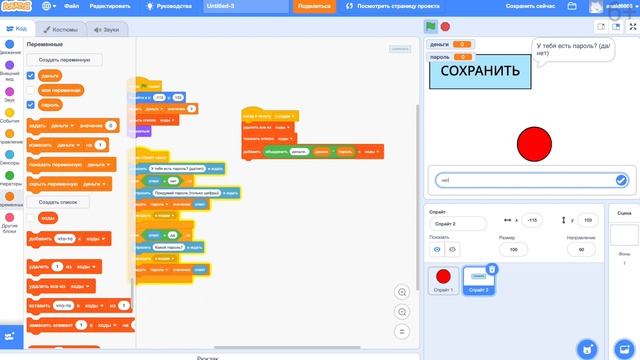Click Сохранить сейчас
This screenshot has height=360, width=640.
pyautogui.click(x=530, y=6)
